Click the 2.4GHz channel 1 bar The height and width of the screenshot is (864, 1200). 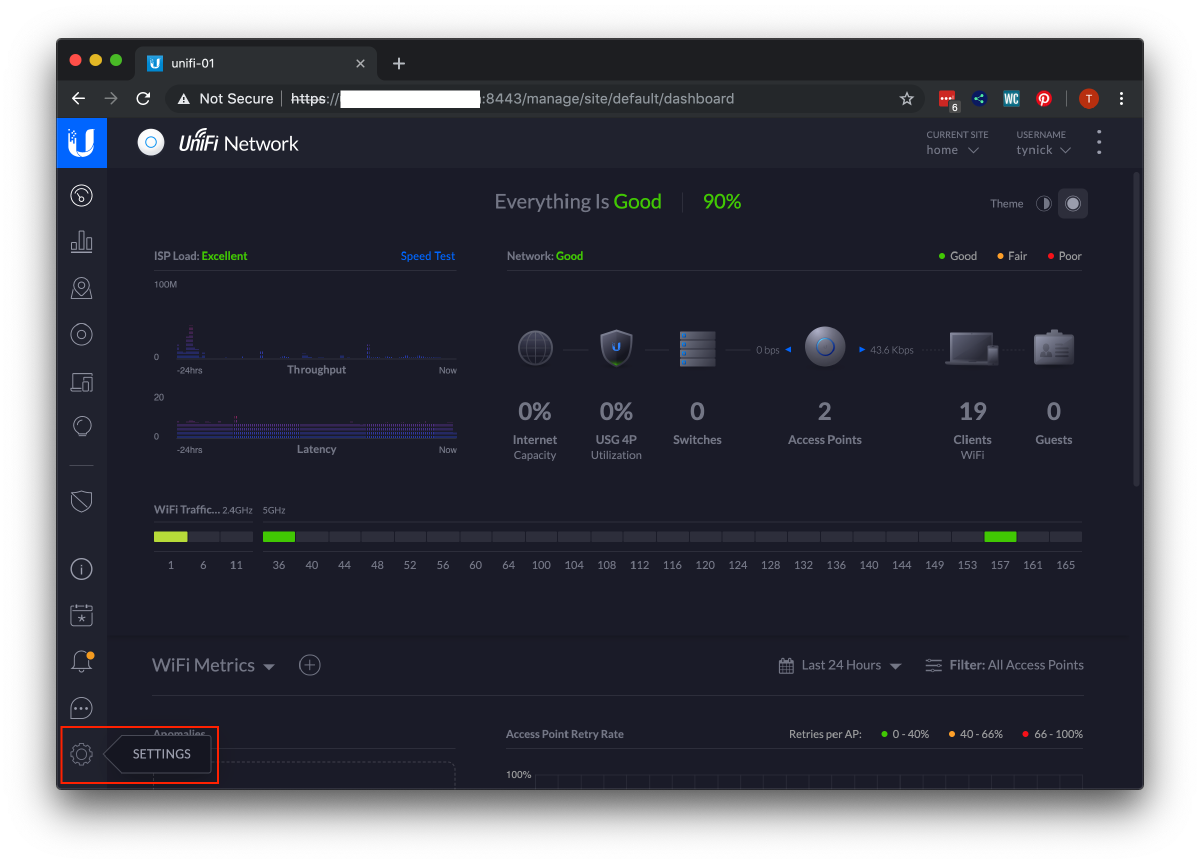[170, 537]
